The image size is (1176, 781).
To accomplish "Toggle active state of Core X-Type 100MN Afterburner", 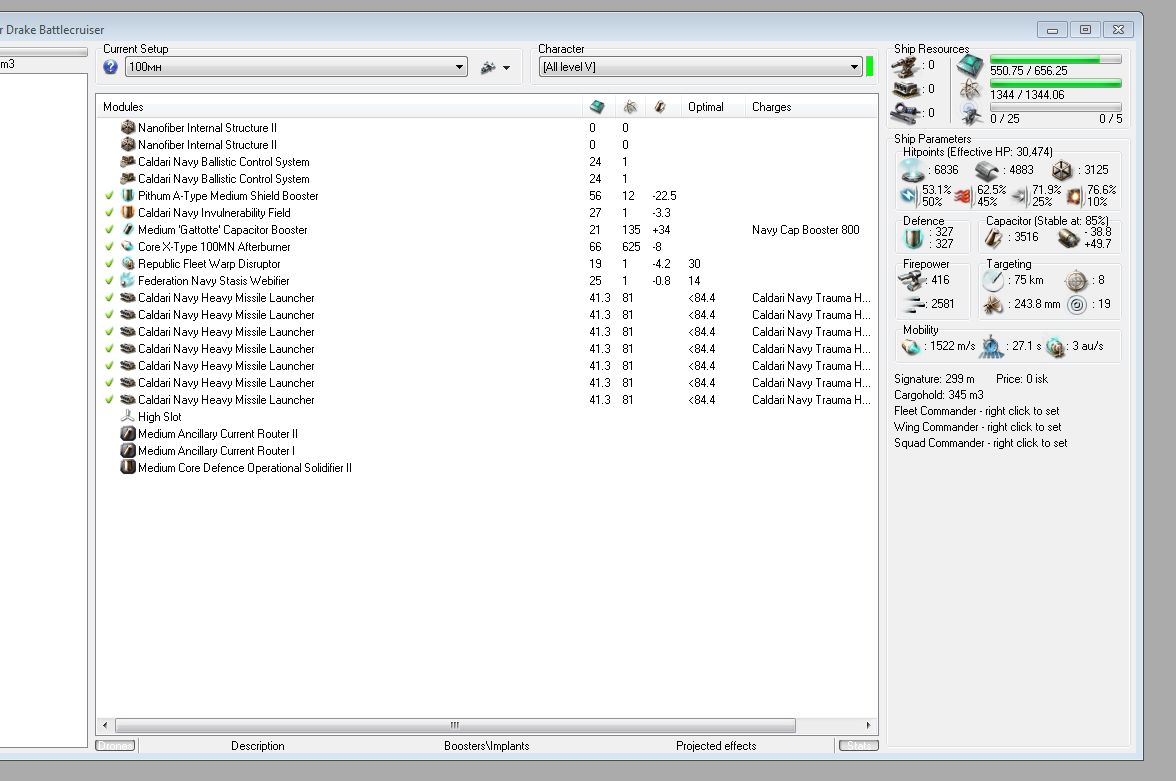I will 110,247.
